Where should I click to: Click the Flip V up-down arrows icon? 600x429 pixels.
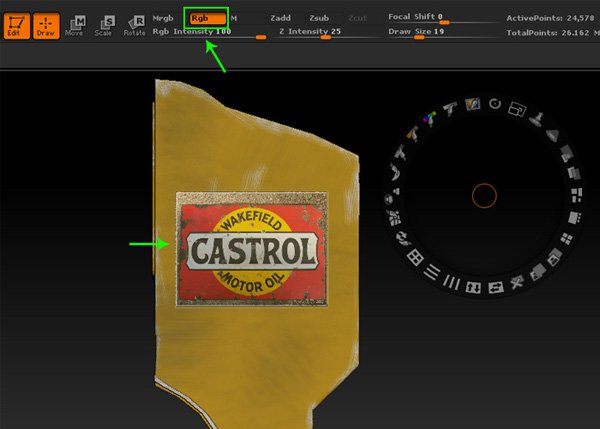tap(473, 287)
